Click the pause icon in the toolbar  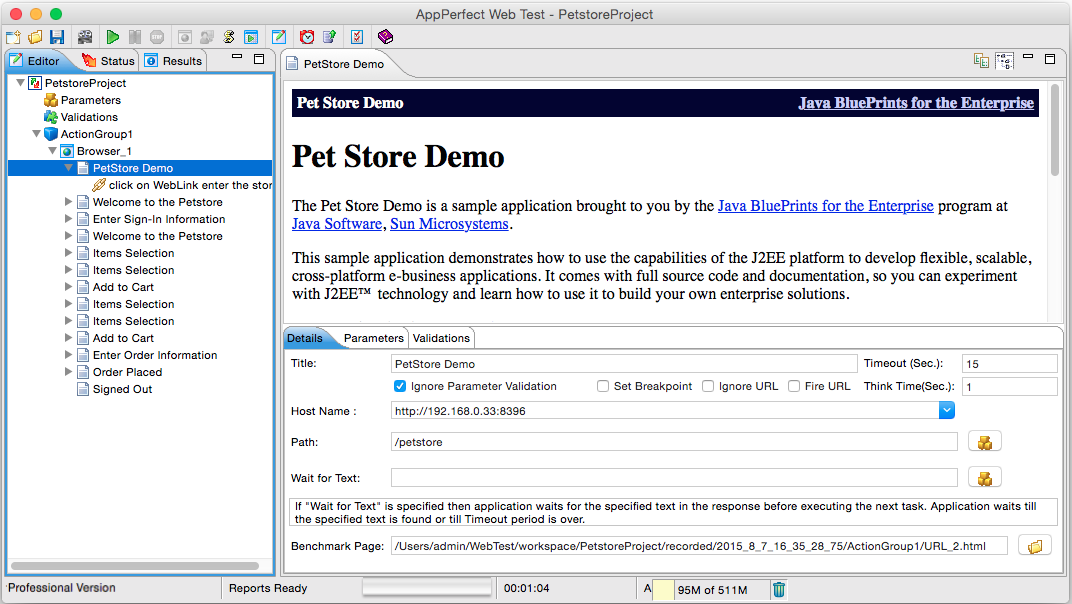(x=135, y=37)
